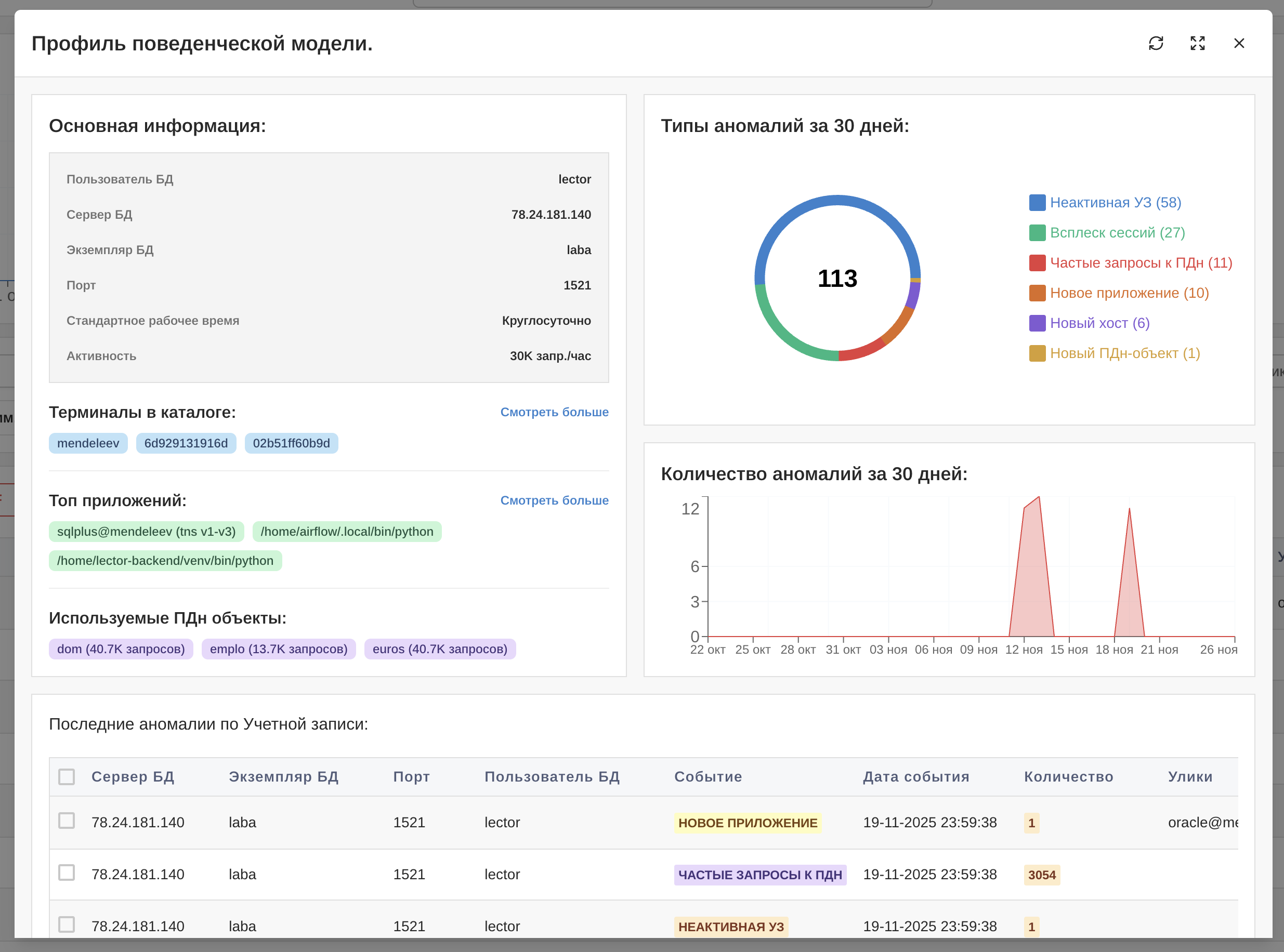The image size is (1284, 952).
Task: Click the red Частые запросы к ПДн swatch
Action: tap(1037, 263)
